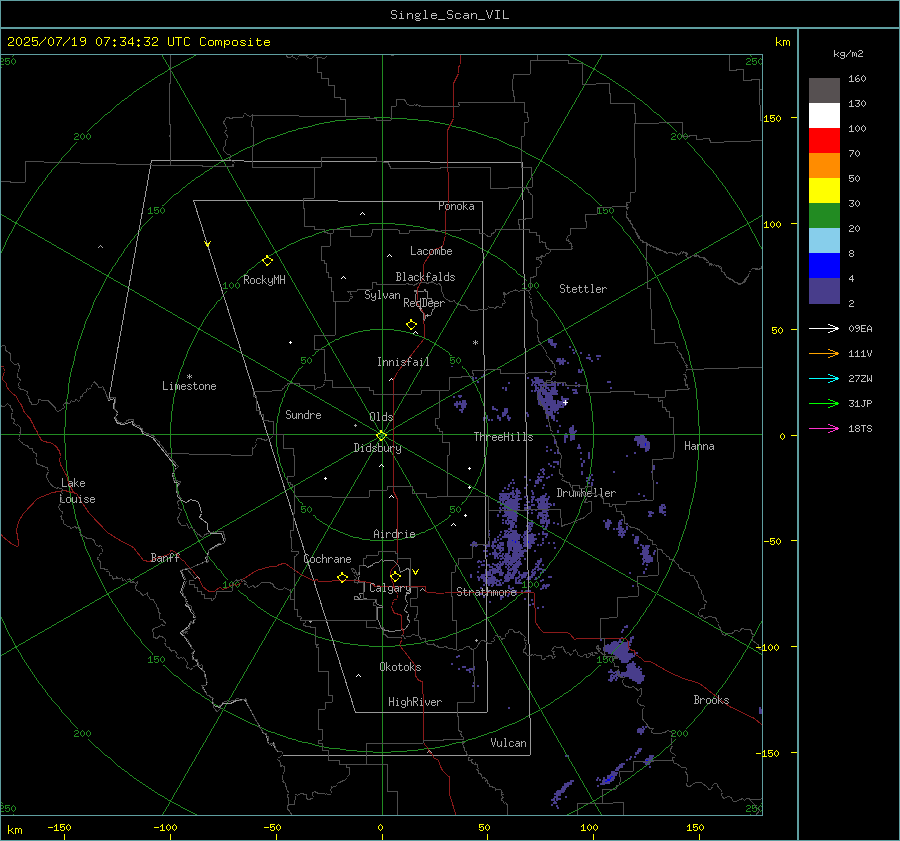Screen dimensions: 900x841
Task: Click the 31JP legend label
Action: [860, 404]
